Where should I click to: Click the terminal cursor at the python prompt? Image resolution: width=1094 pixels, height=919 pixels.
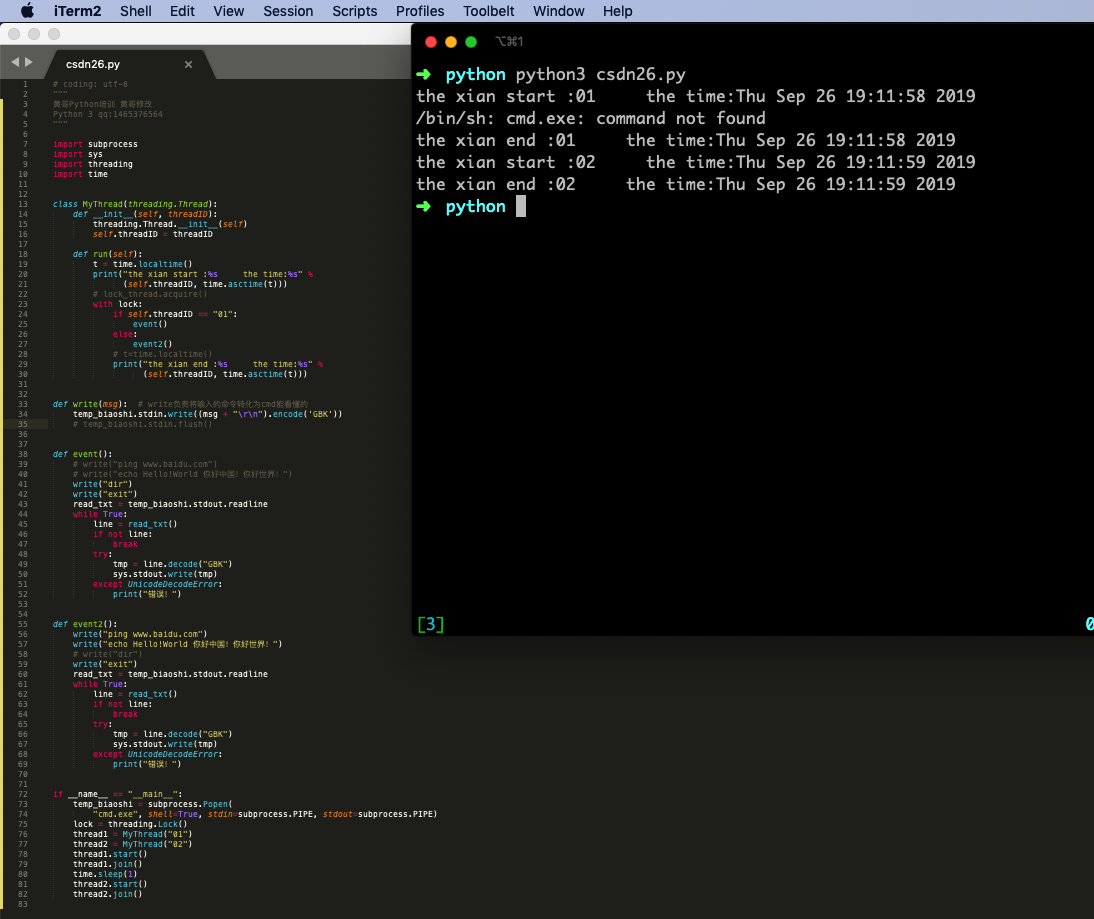[x=520, y=206]
